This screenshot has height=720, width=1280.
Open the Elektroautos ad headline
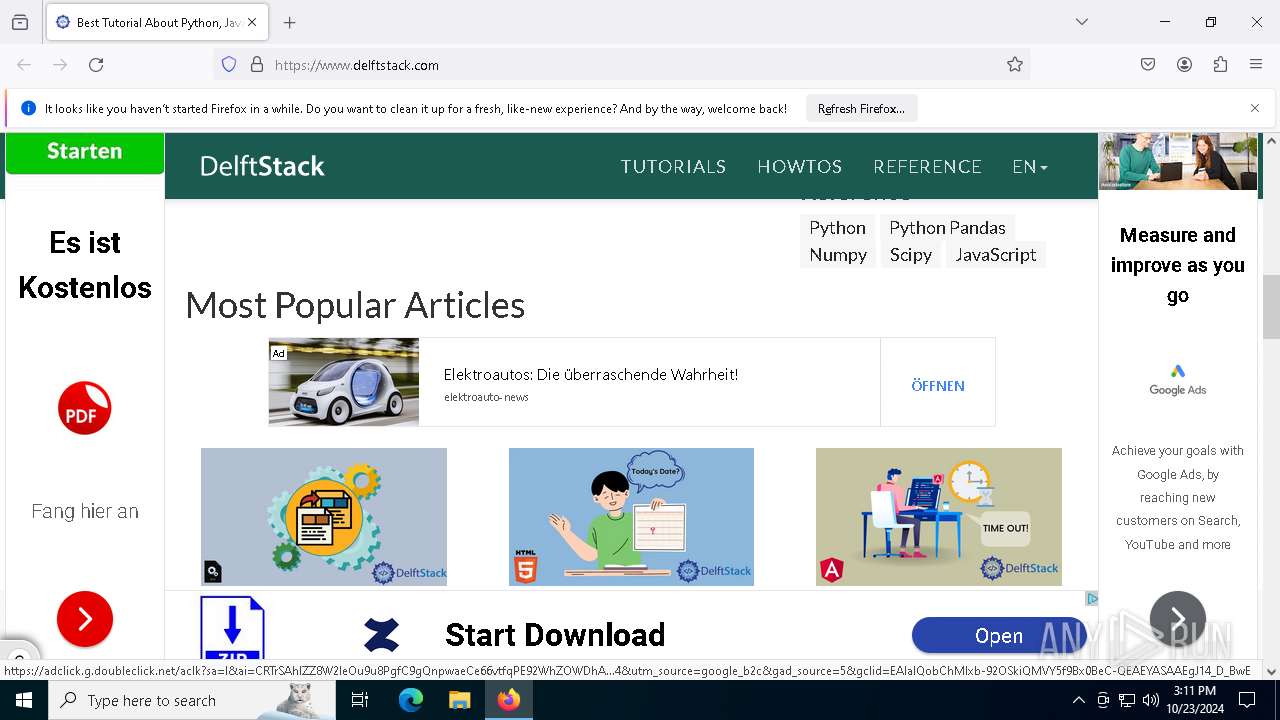591,375
